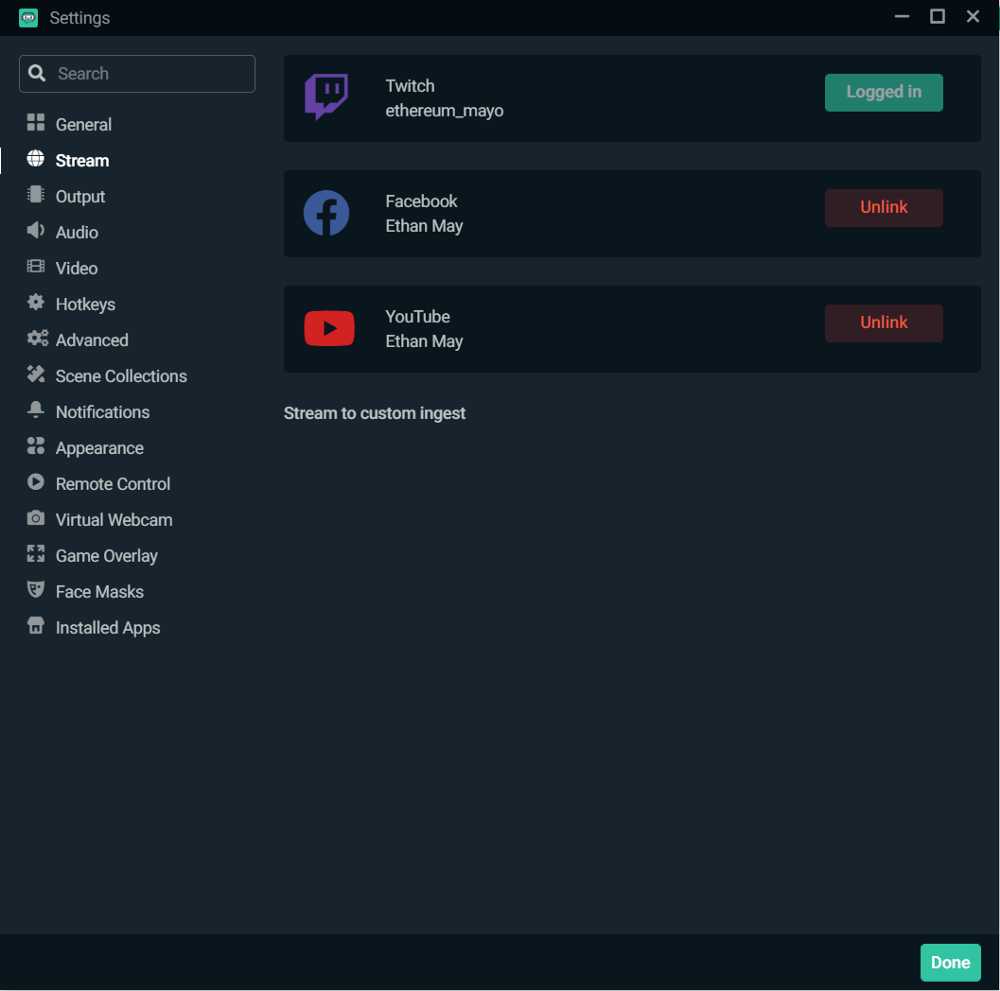
Task: Open Game Overlay settings
Action: coord(107,556)
